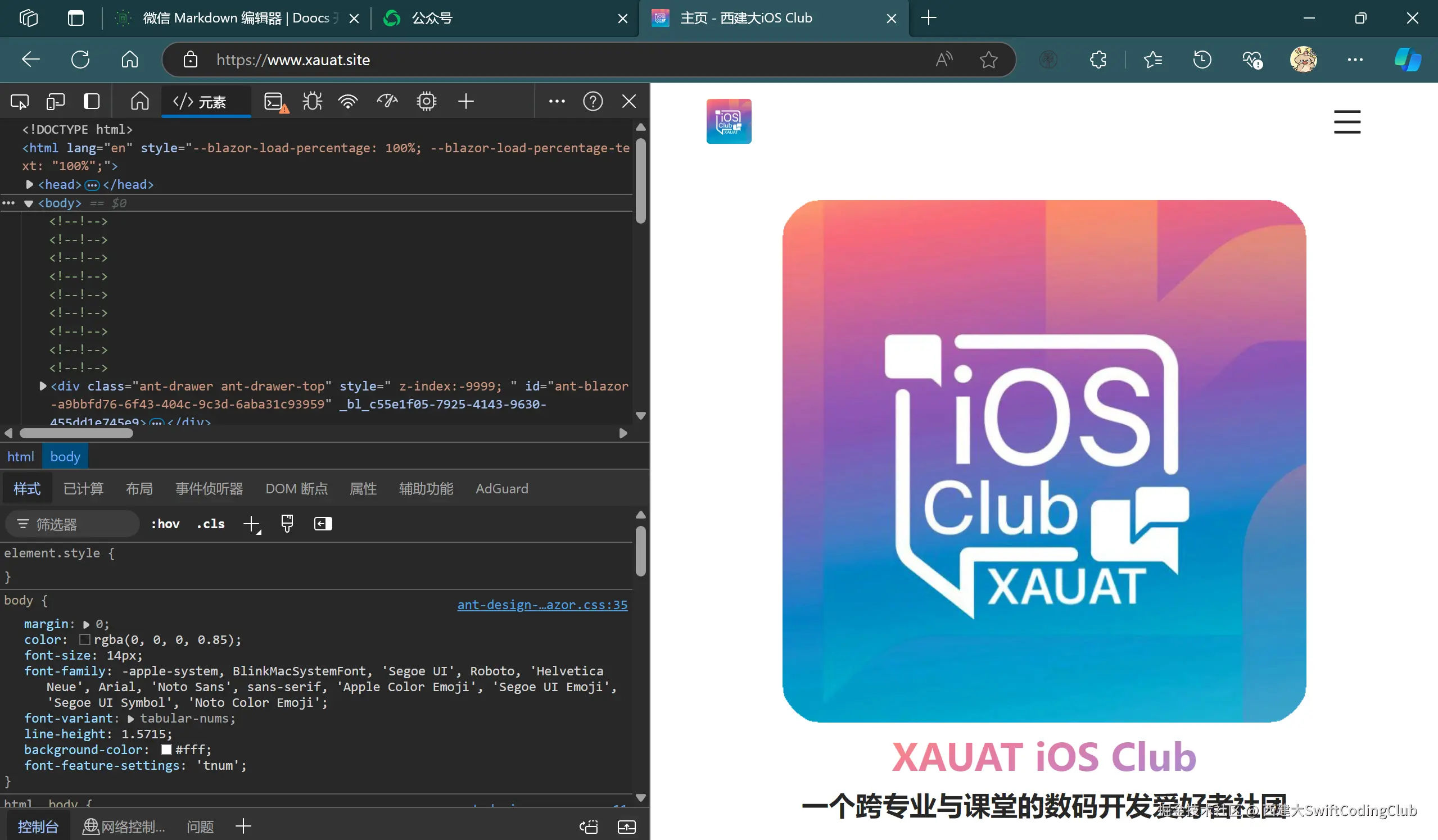The width and height of the screenshot is (1438, 840).
Task: Click the #fff background-color swatch
Action: pyautogui.click(x=166, y=750)
